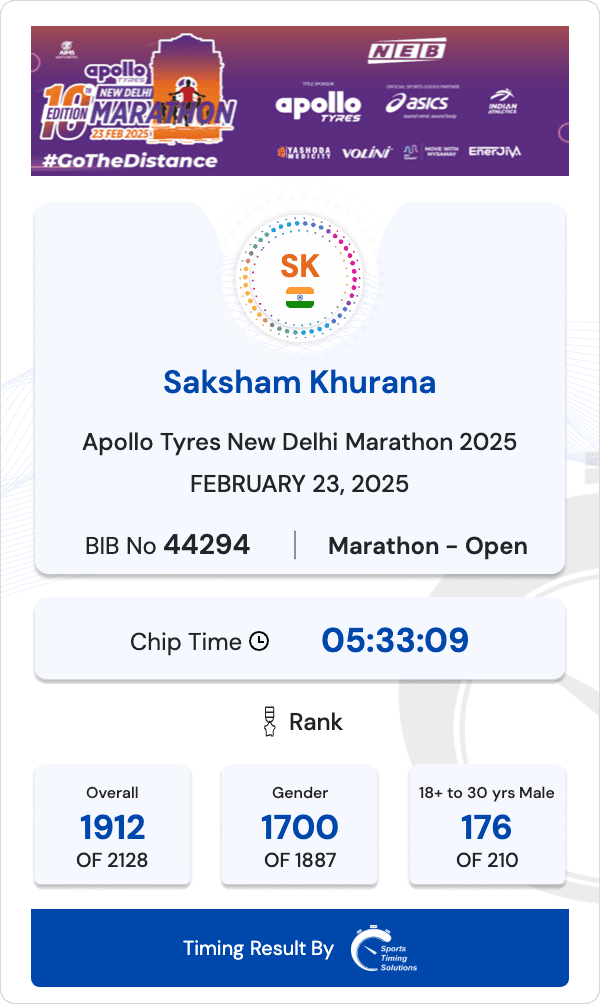Click the ASICS sports partner logo

coord(417,104)
